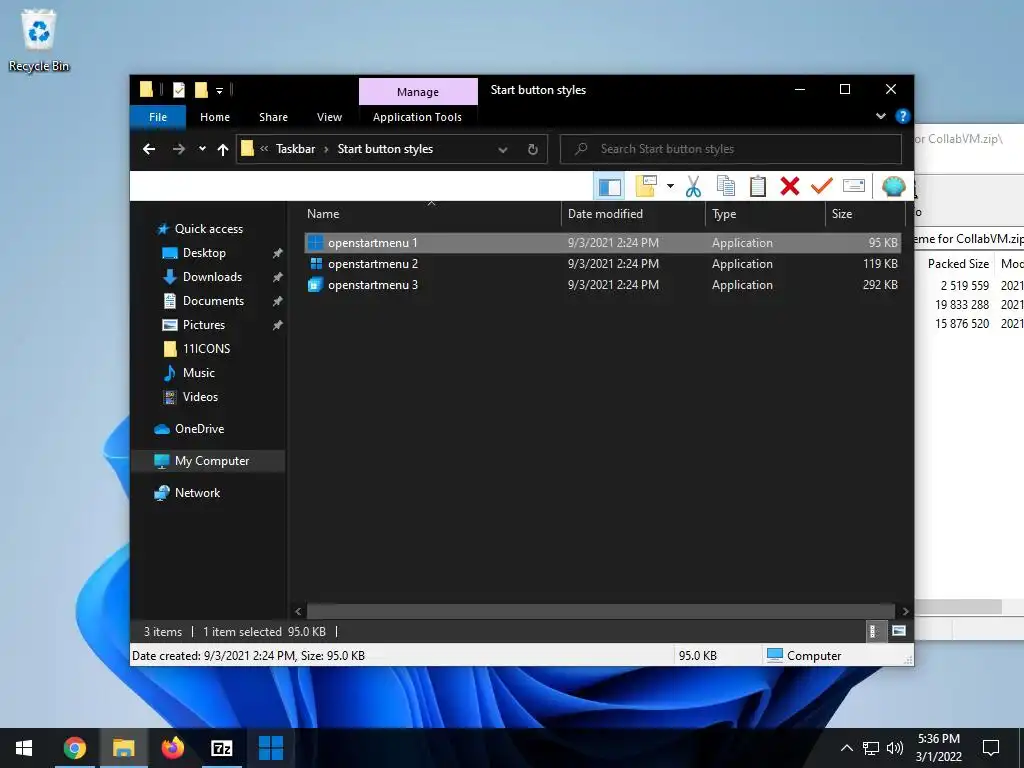Select openstartmenu 1 file
Viewport: 1024px width, 768px height.
603,242
